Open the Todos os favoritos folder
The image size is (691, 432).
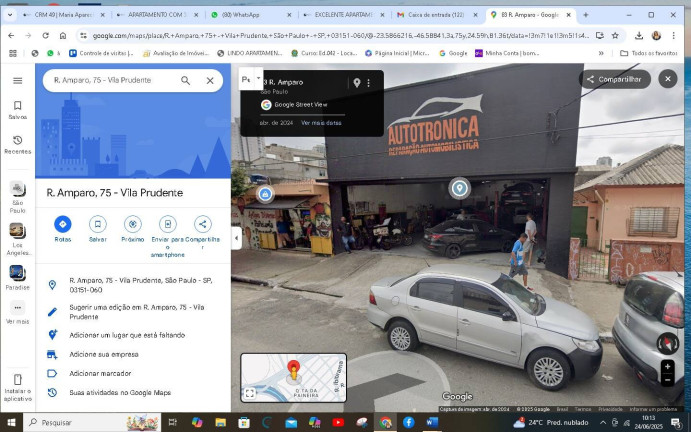649,53
